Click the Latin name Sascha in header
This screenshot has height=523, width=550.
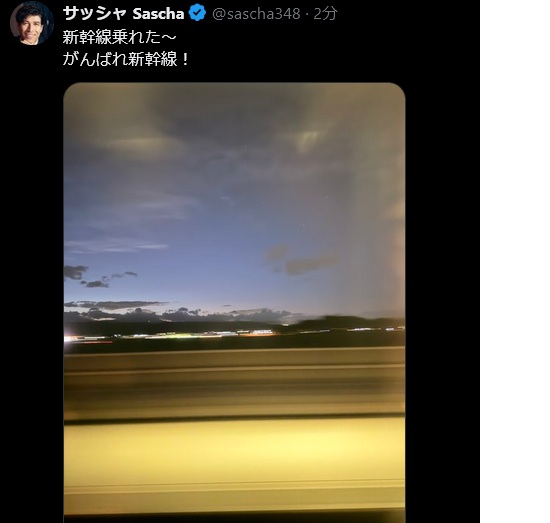[x=158, y=14]
